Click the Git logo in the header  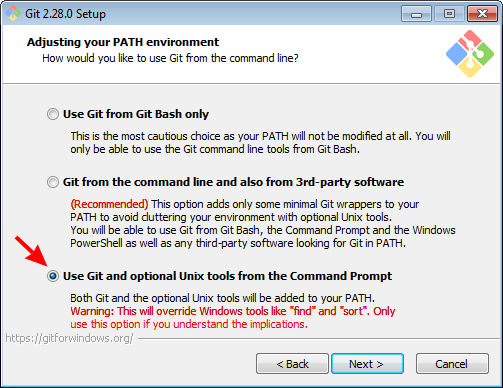pos(470,54)
